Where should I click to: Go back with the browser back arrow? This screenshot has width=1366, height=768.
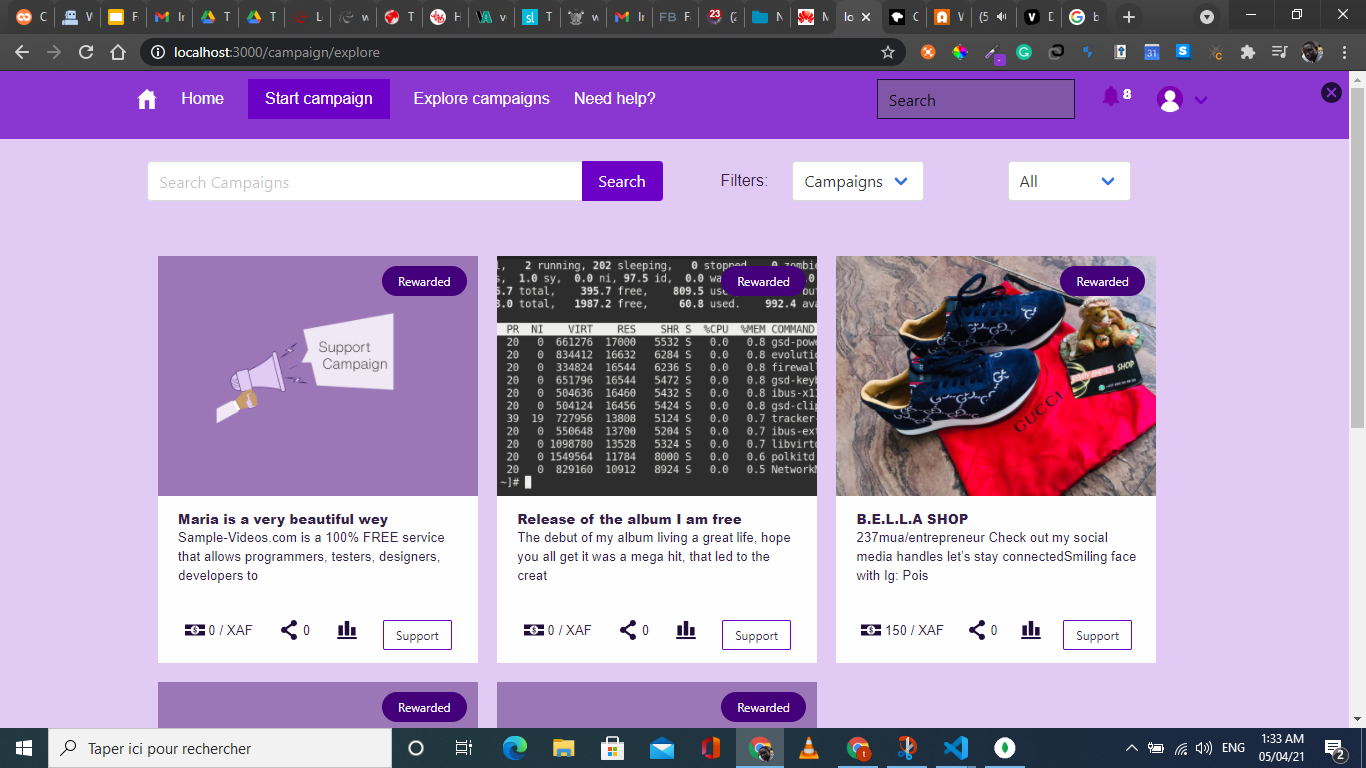pos(22,52)
